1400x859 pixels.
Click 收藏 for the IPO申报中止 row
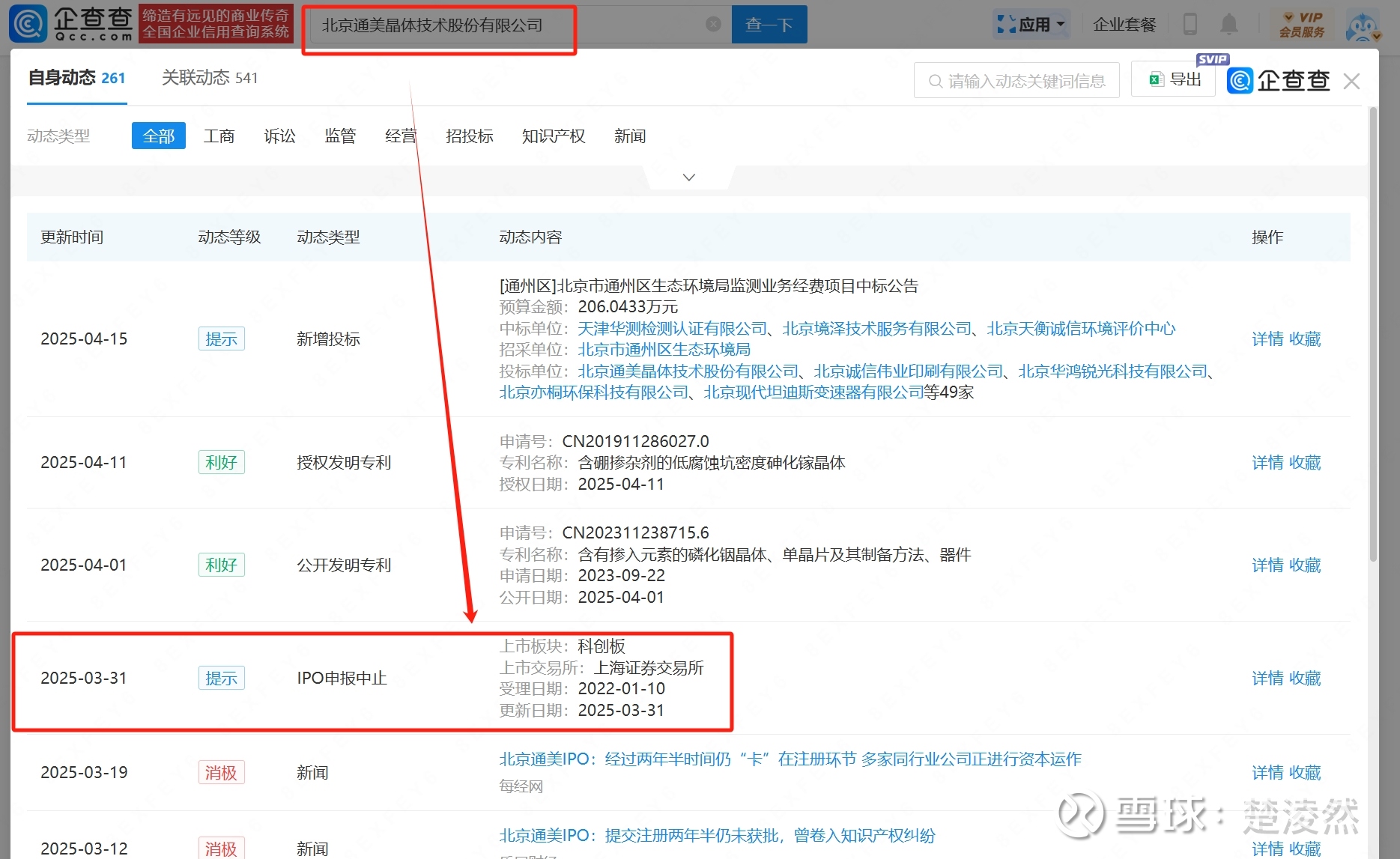pos(1305,679)
